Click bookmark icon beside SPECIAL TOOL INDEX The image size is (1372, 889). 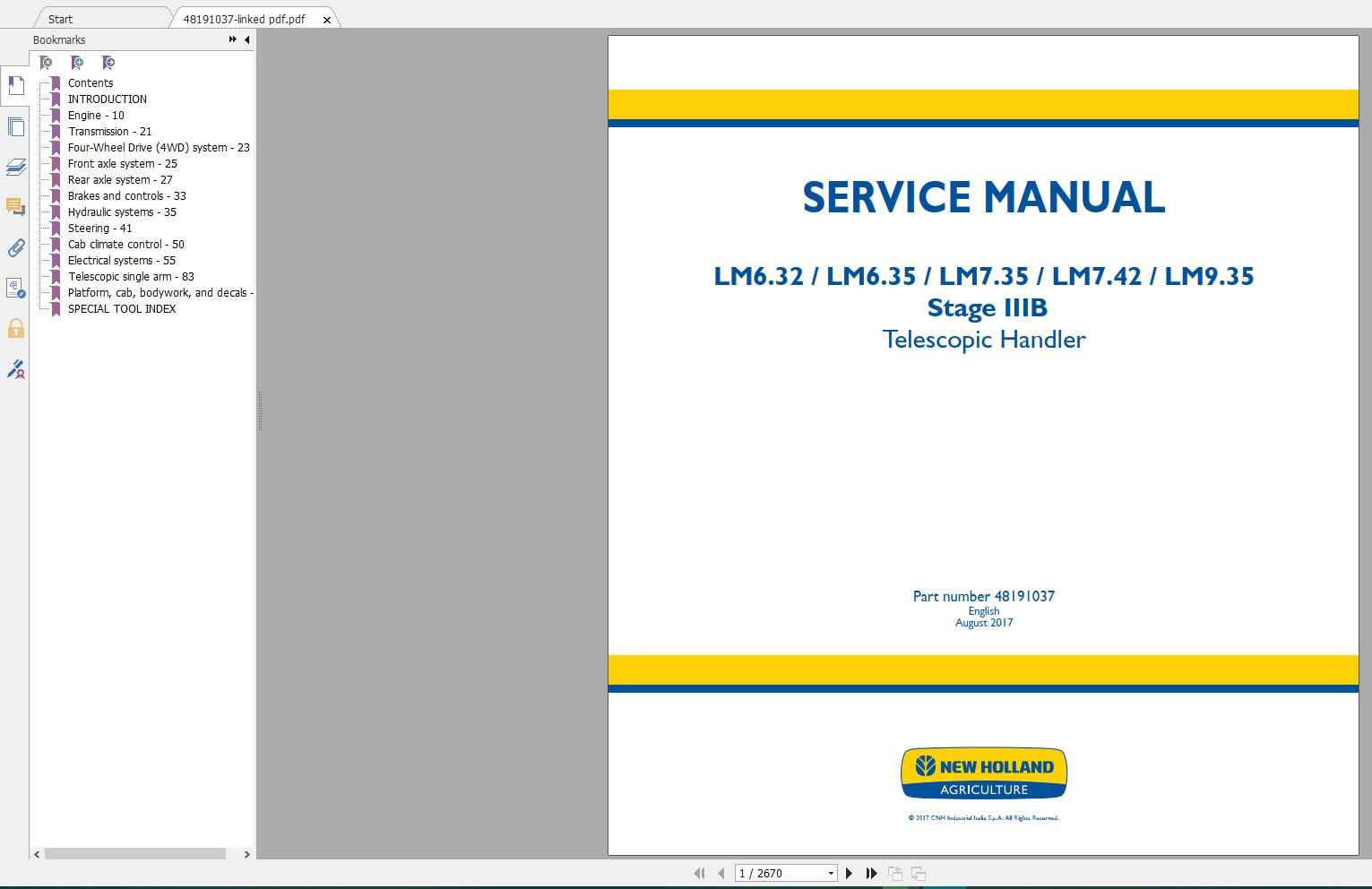(56, 309)
